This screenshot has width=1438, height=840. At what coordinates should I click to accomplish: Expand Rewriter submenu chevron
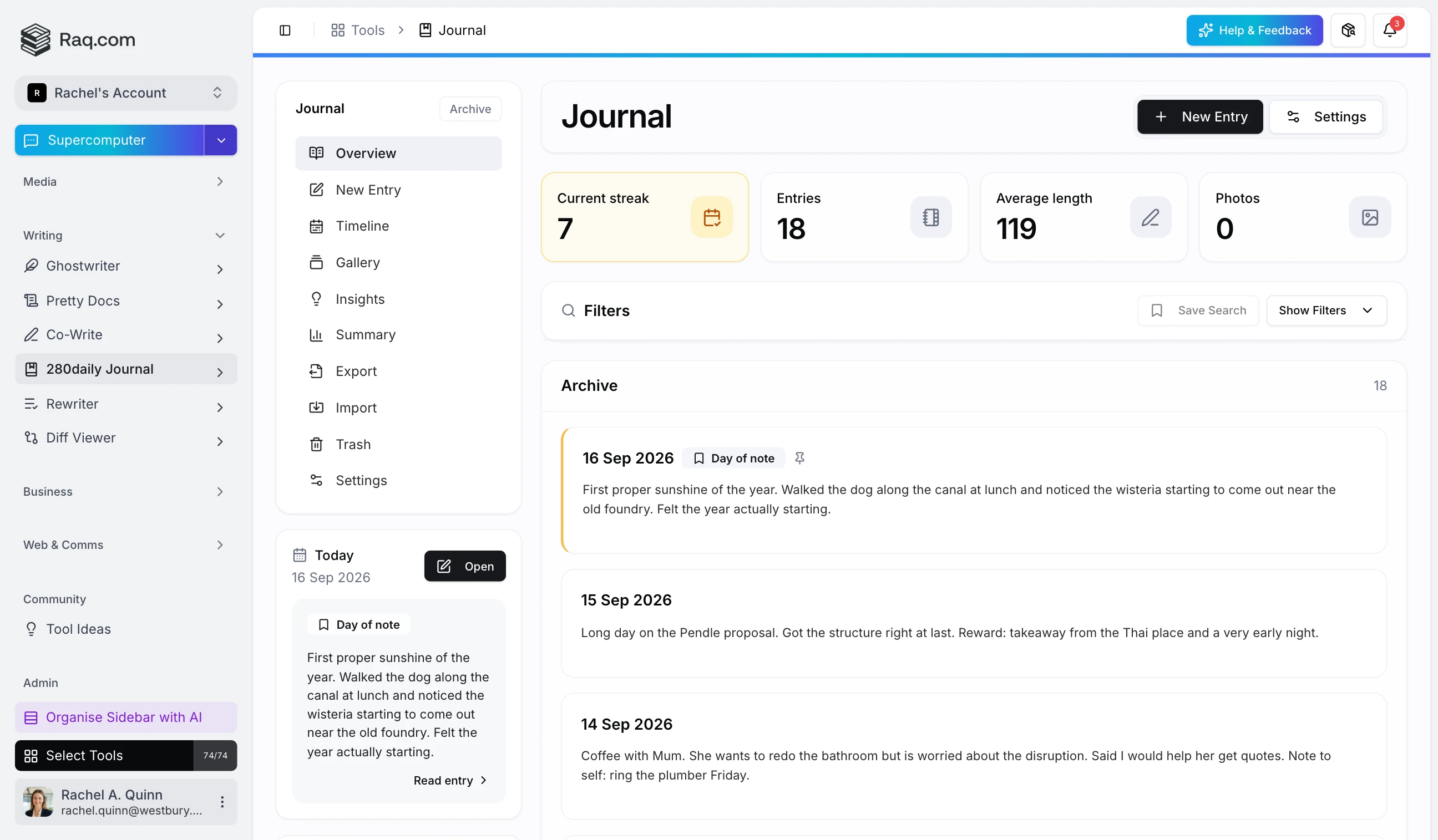(x=220, y=407)
